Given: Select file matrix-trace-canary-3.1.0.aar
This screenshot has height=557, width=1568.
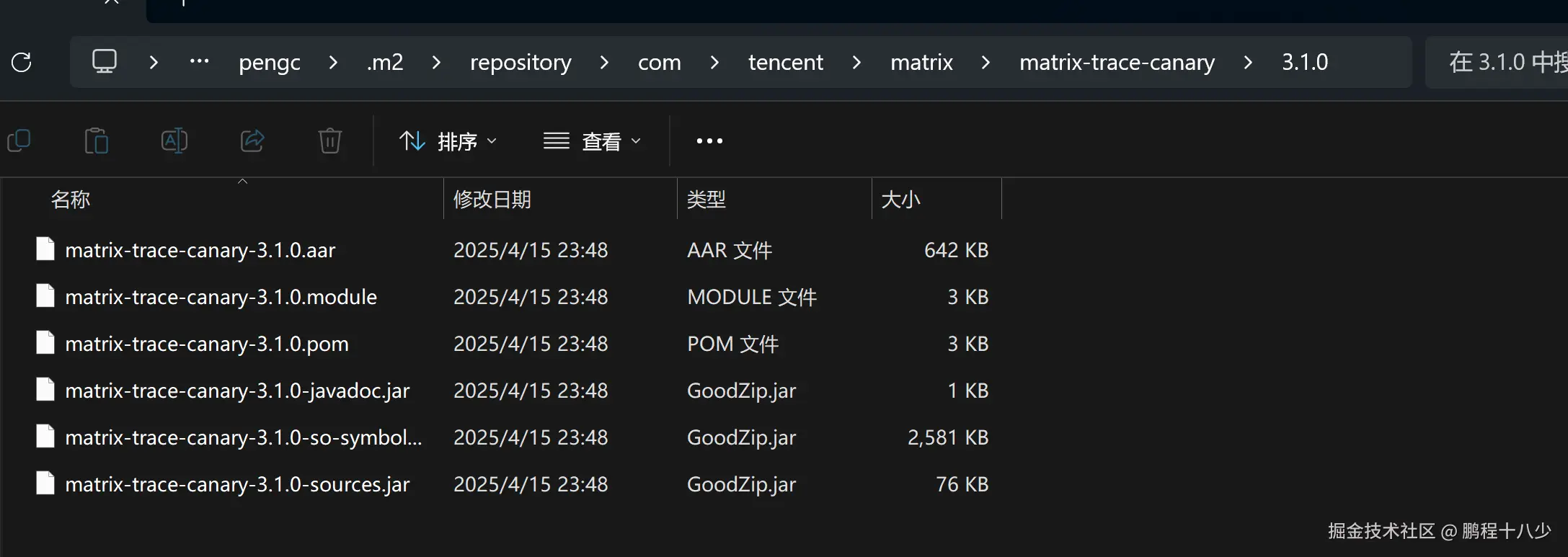Looking at the screenshot, I should [200, 250].
